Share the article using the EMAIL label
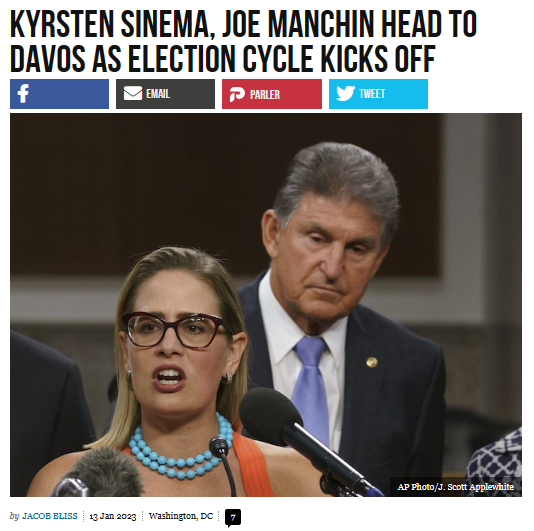534x531 pixels. pos(158,94)
